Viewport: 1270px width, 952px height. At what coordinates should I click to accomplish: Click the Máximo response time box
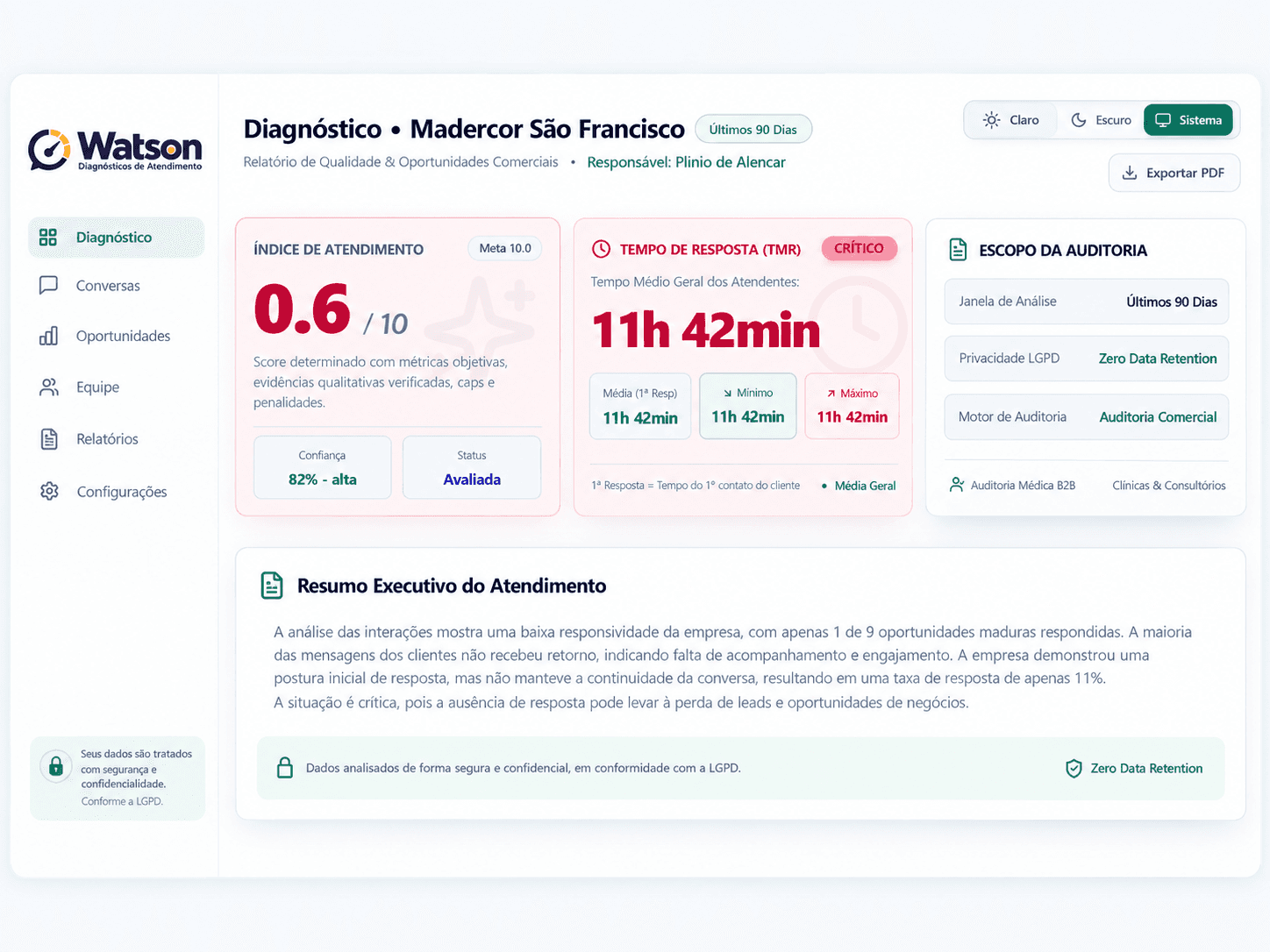coord(853,406)
